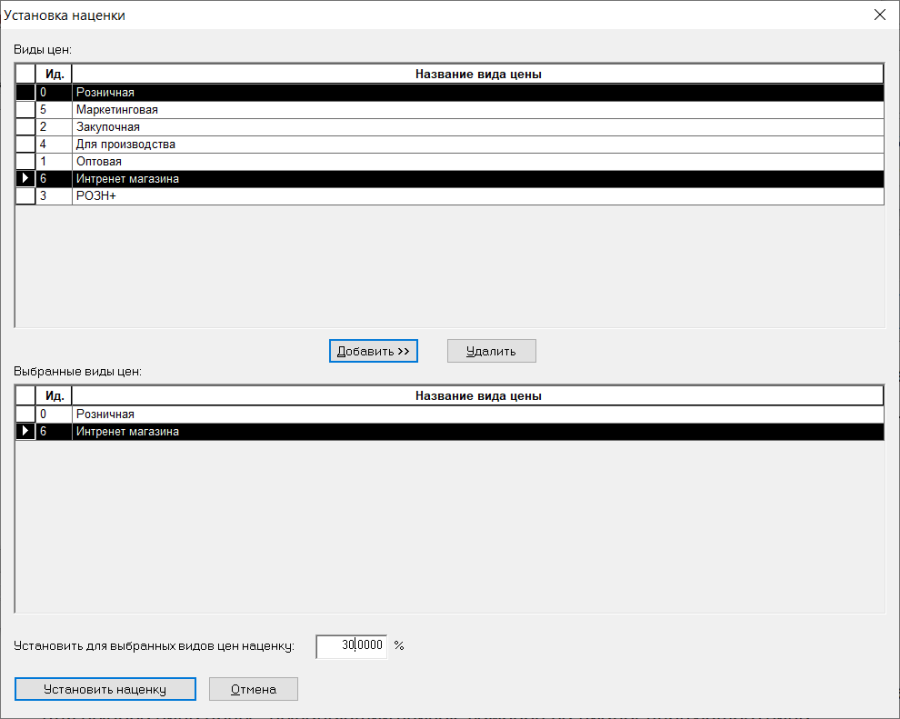Close the Установка наценки dialog

pyautogui.click(x=879, y=15)
